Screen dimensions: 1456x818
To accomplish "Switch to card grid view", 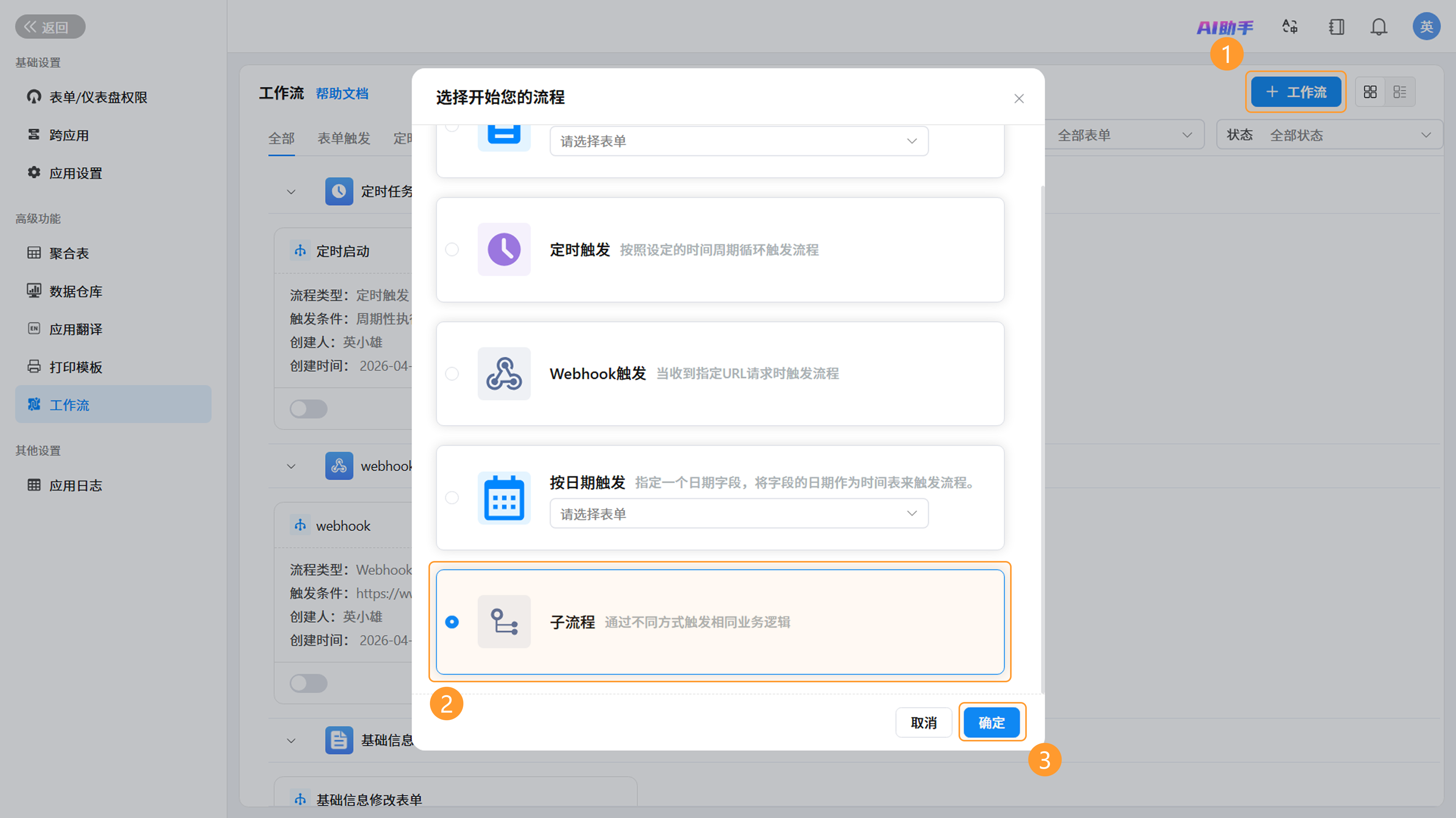I will [x=1370, y=92].
